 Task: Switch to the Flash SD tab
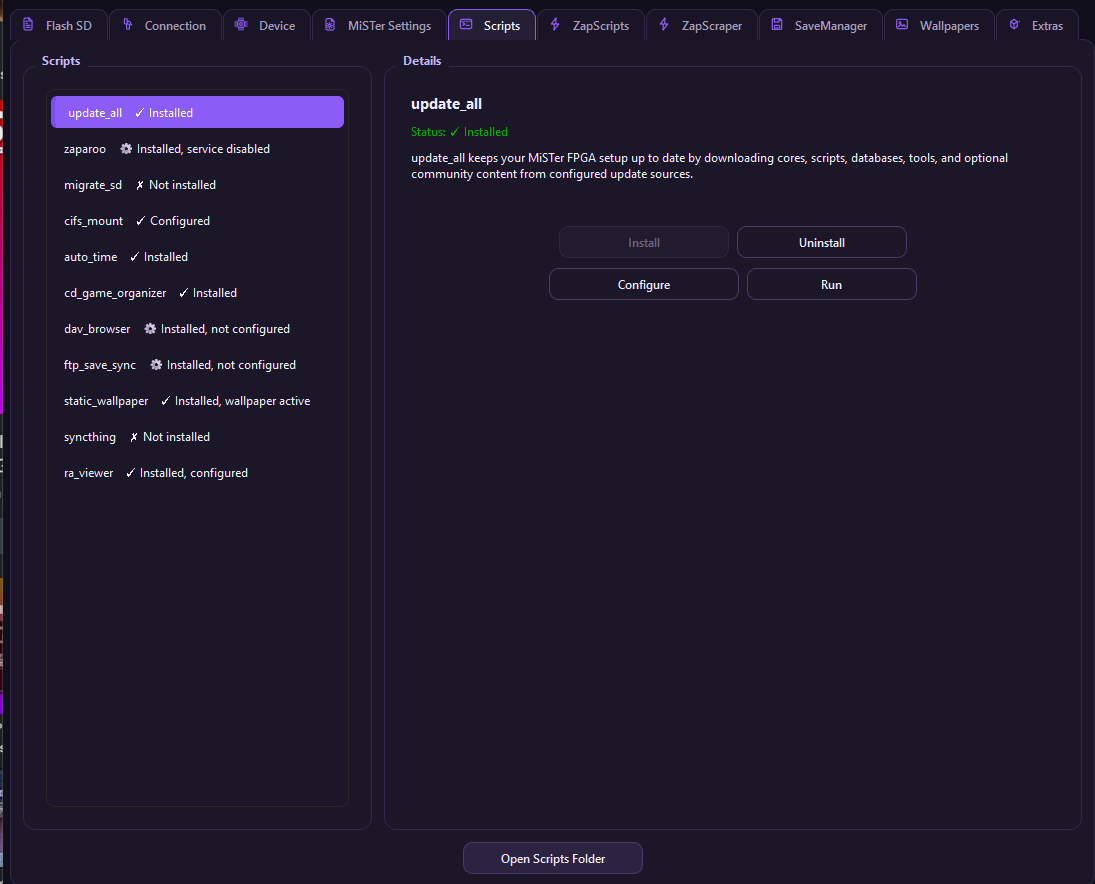click(x=59, y=25)
